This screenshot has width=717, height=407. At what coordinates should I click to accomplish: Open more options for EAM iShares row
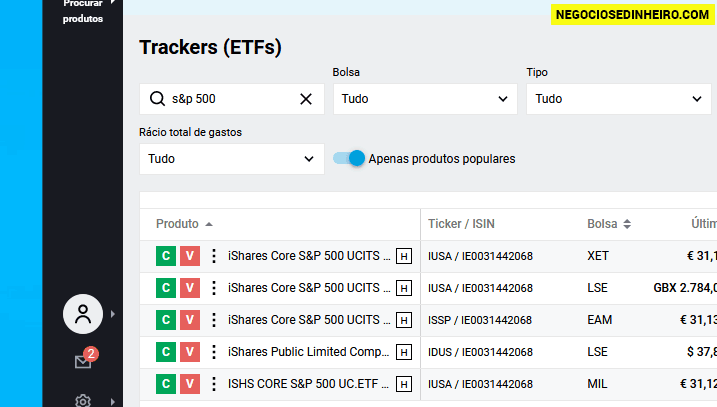tap(214, 320)
